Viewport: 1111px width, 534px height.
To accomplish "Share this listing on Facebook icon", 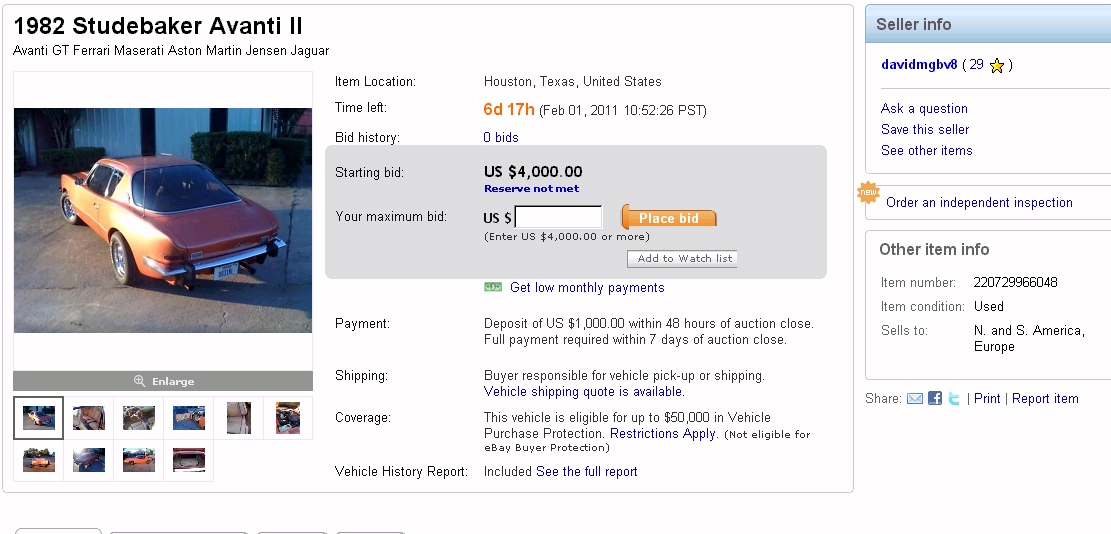I will [x=935, y=399].
